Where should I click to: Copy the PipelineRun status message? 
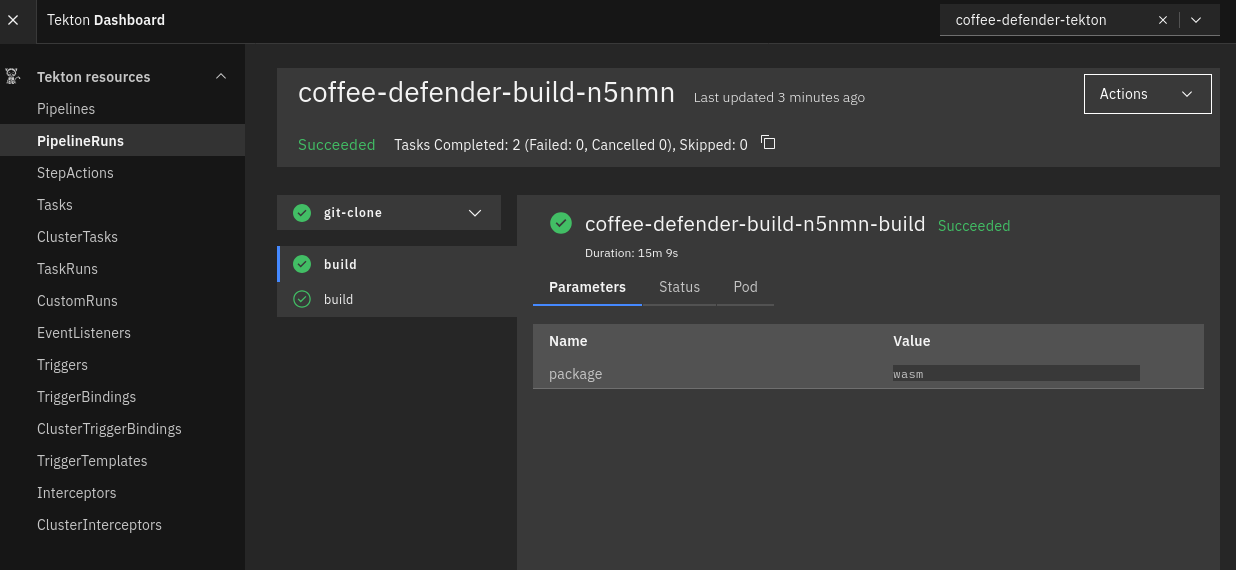point(768,142)
